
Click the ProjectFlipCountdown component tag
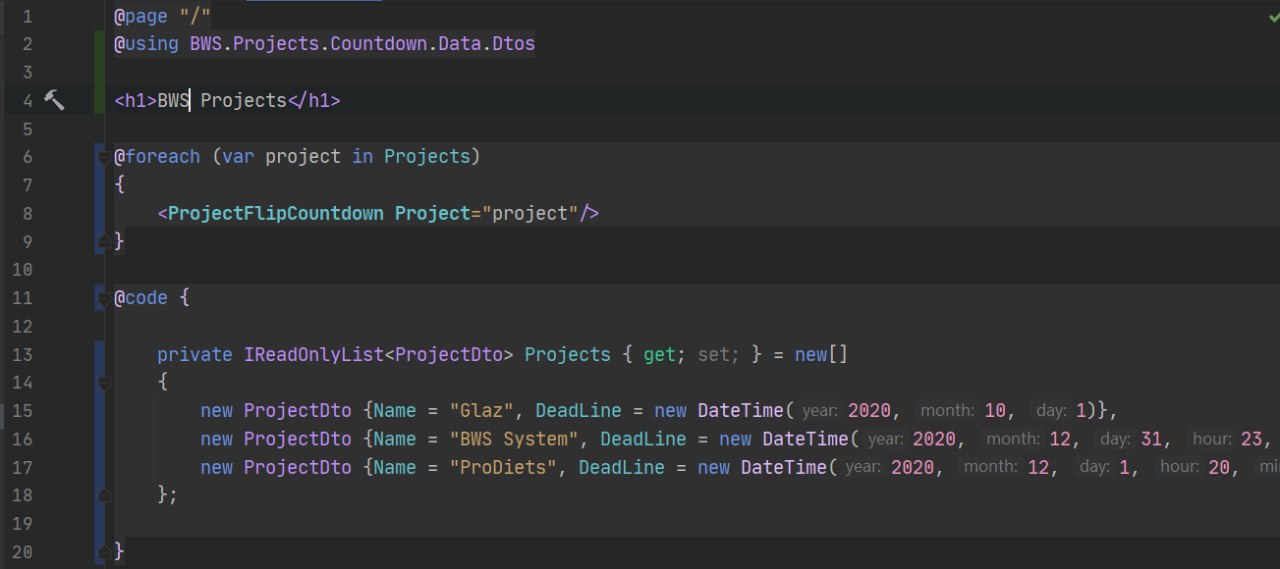[x=276, y=213]
